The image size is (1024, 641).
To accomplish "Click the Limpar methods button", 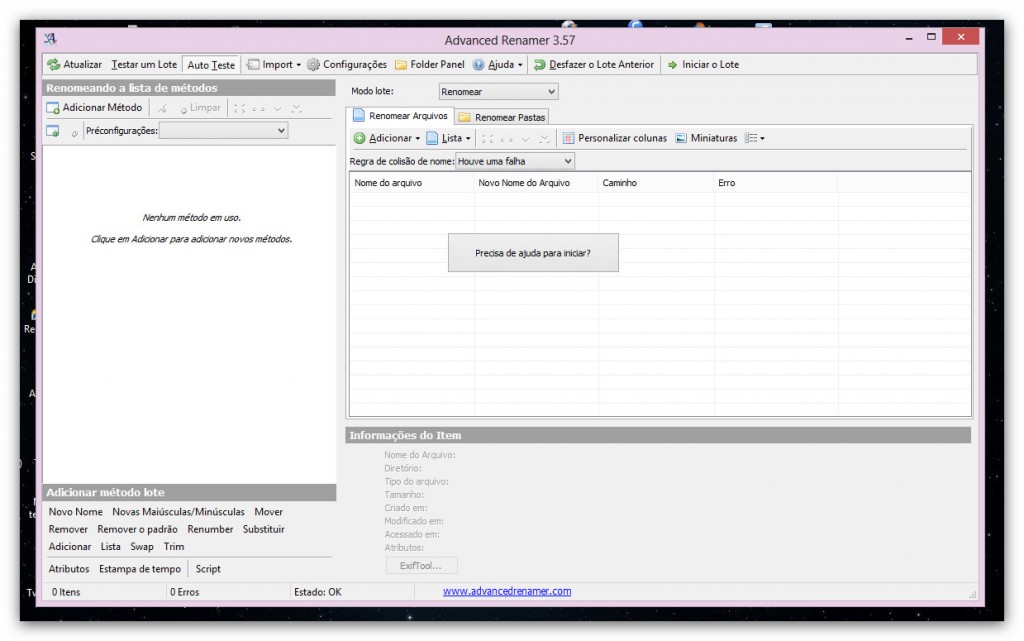I will 200,108.
